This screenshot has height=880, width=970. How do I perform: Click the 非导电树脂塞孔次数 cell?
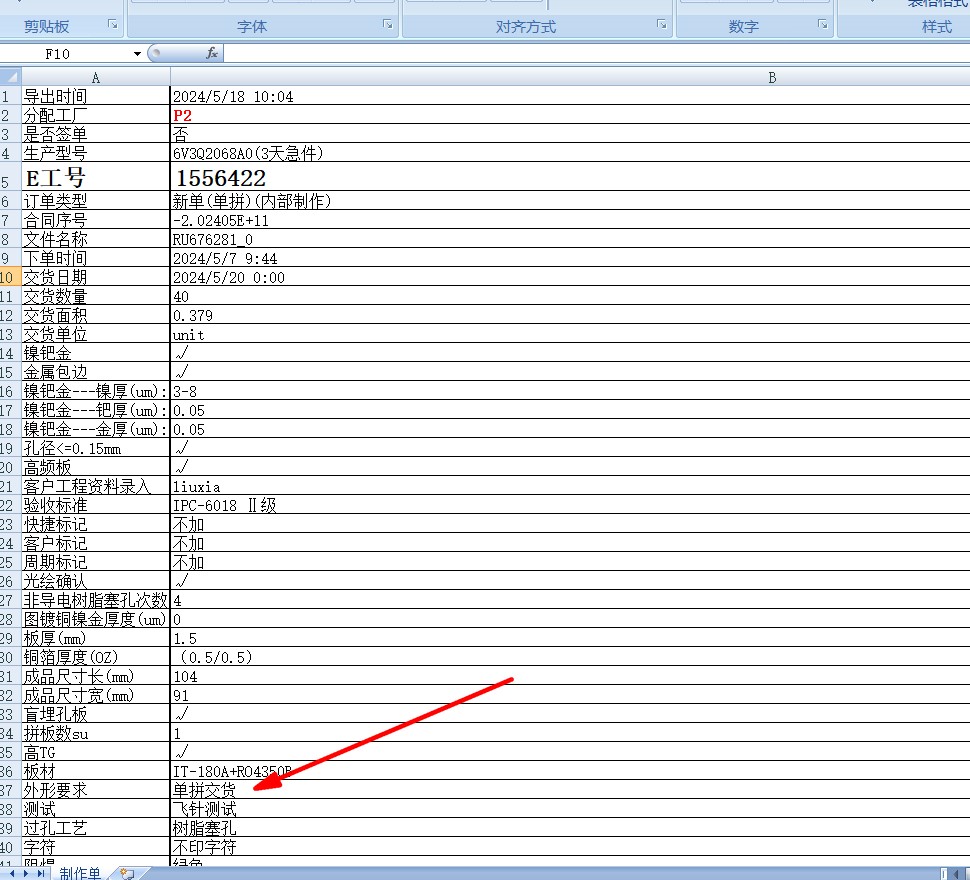click(95, 600)
